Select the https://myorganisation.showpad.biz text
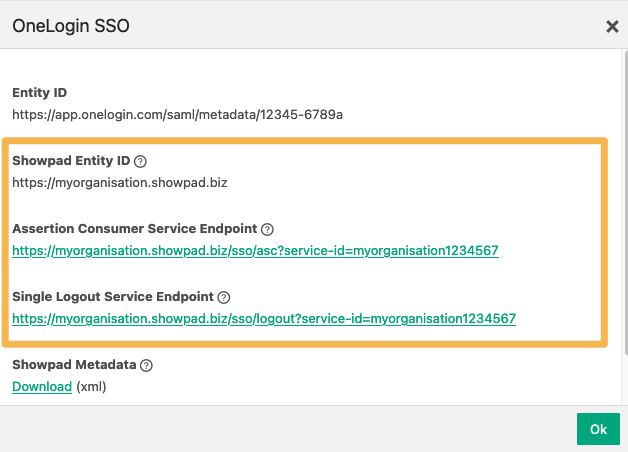 120,183
